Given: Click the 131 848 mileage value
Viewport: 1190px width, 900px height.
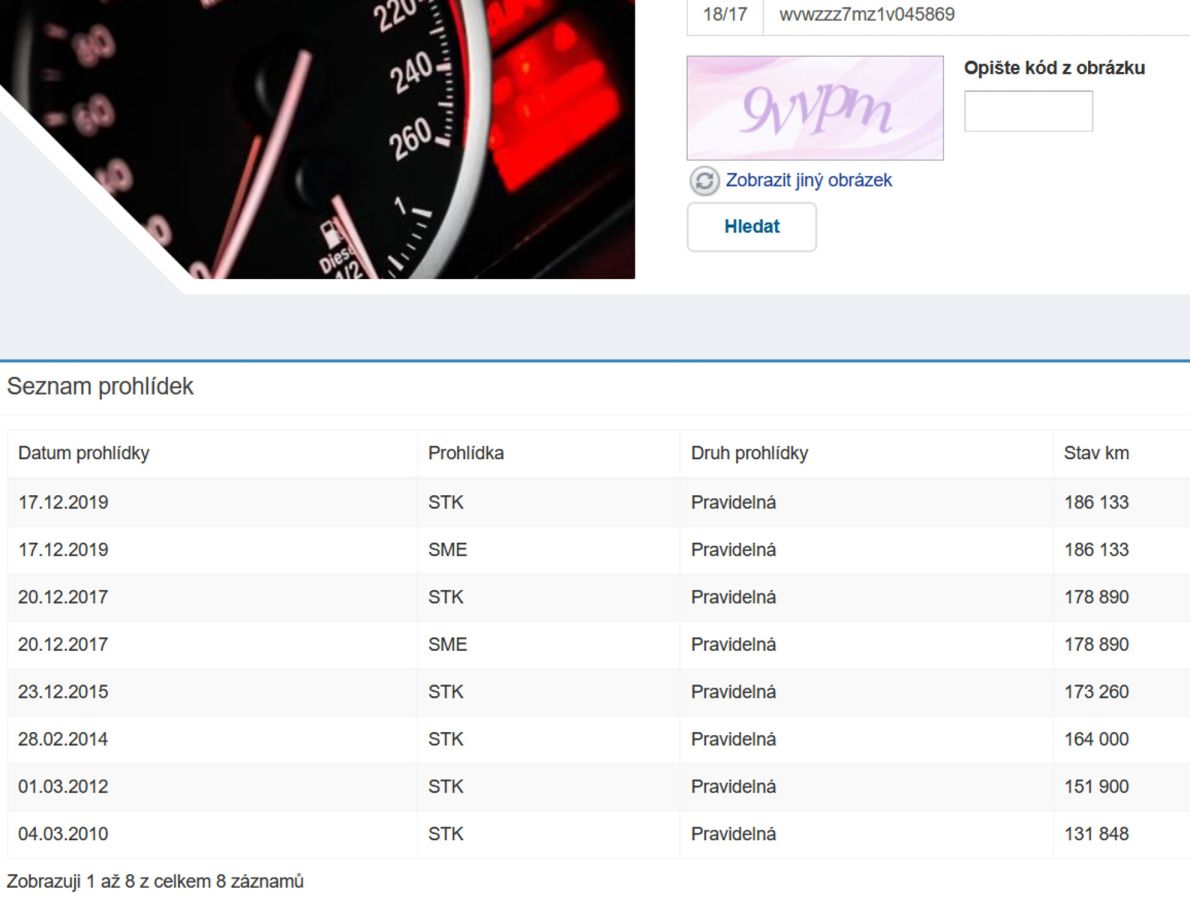Looking at the screenshot, I should [1096, 834].
